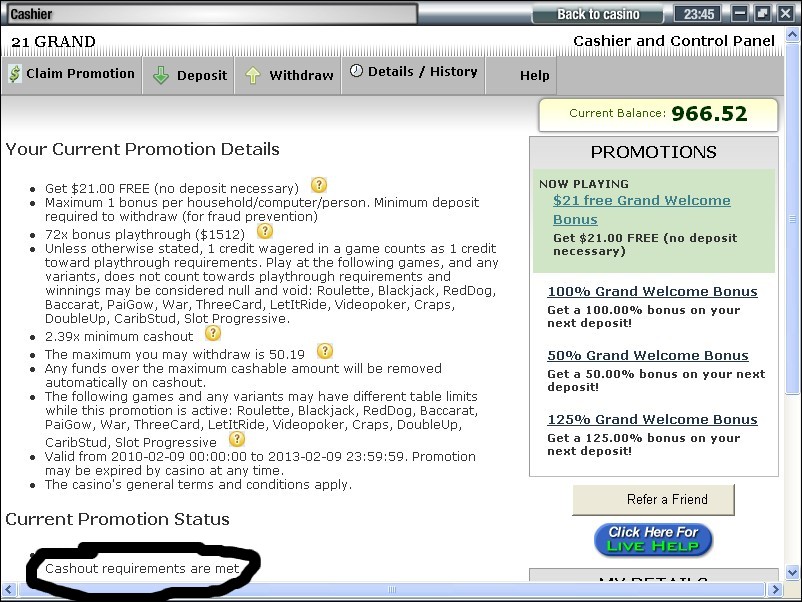Open help icon beside 72x bonus playthrough
802x602 pixels.
[264, 231]
